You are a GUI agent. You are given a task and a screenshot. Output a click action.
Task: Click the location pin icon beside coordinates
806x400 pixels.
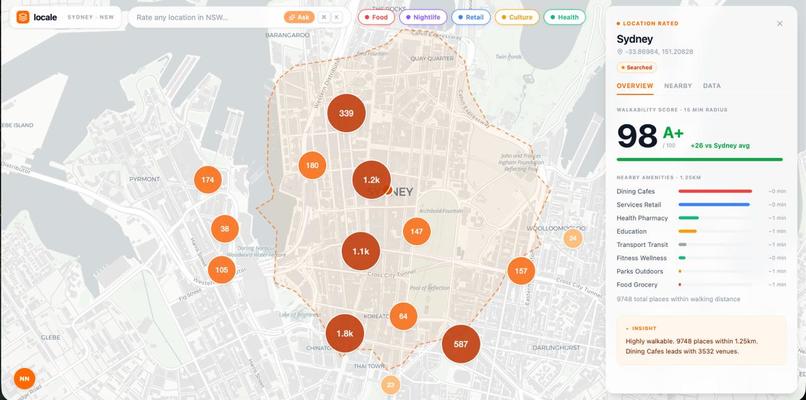coord(619,52)
